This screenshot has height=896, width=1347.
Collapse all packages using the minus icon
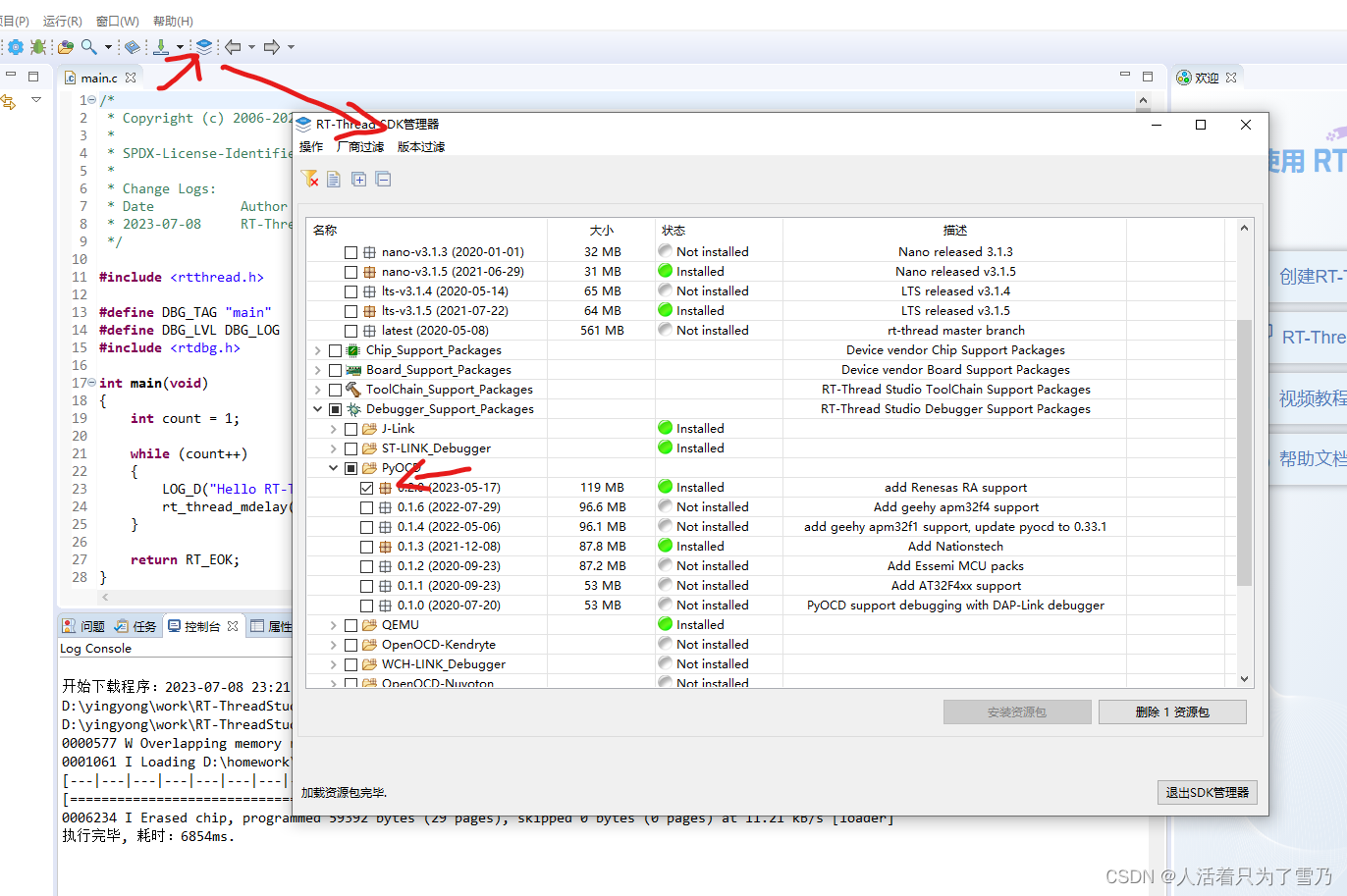coord(383,179)
